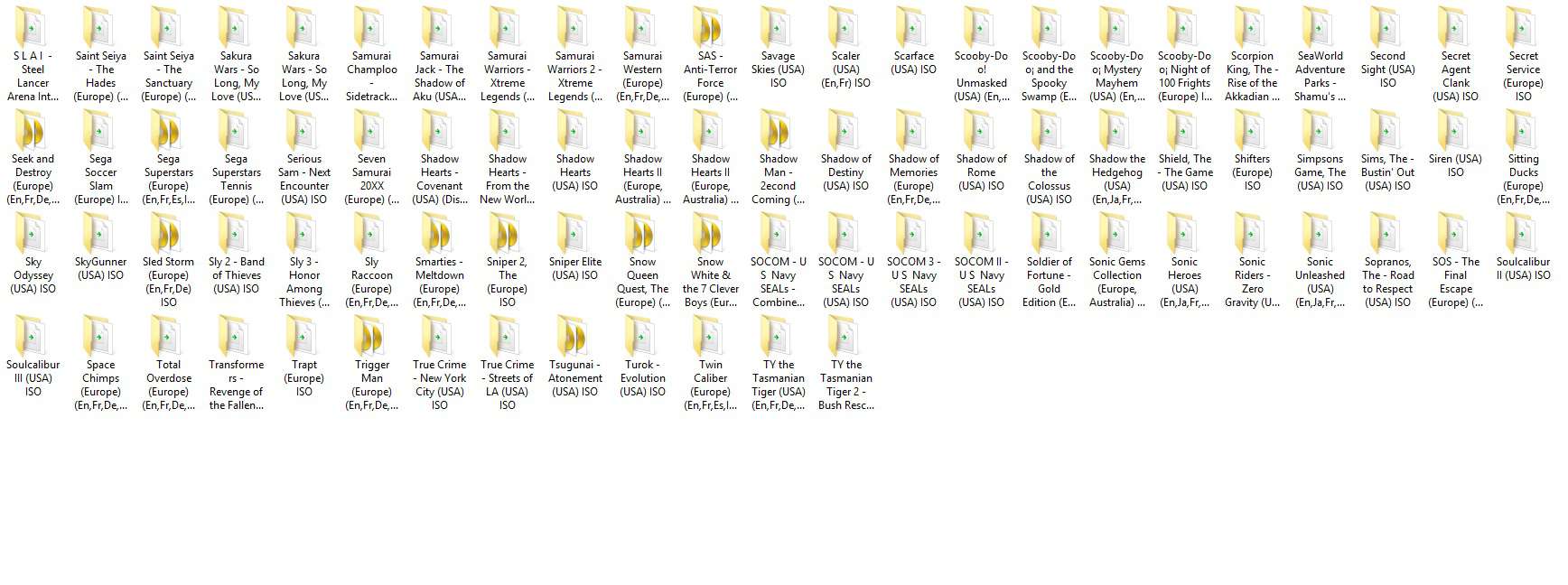Select the "Sly Raccoon" label
Viewport: 1568px width, 585px height.
click(371, 282)
